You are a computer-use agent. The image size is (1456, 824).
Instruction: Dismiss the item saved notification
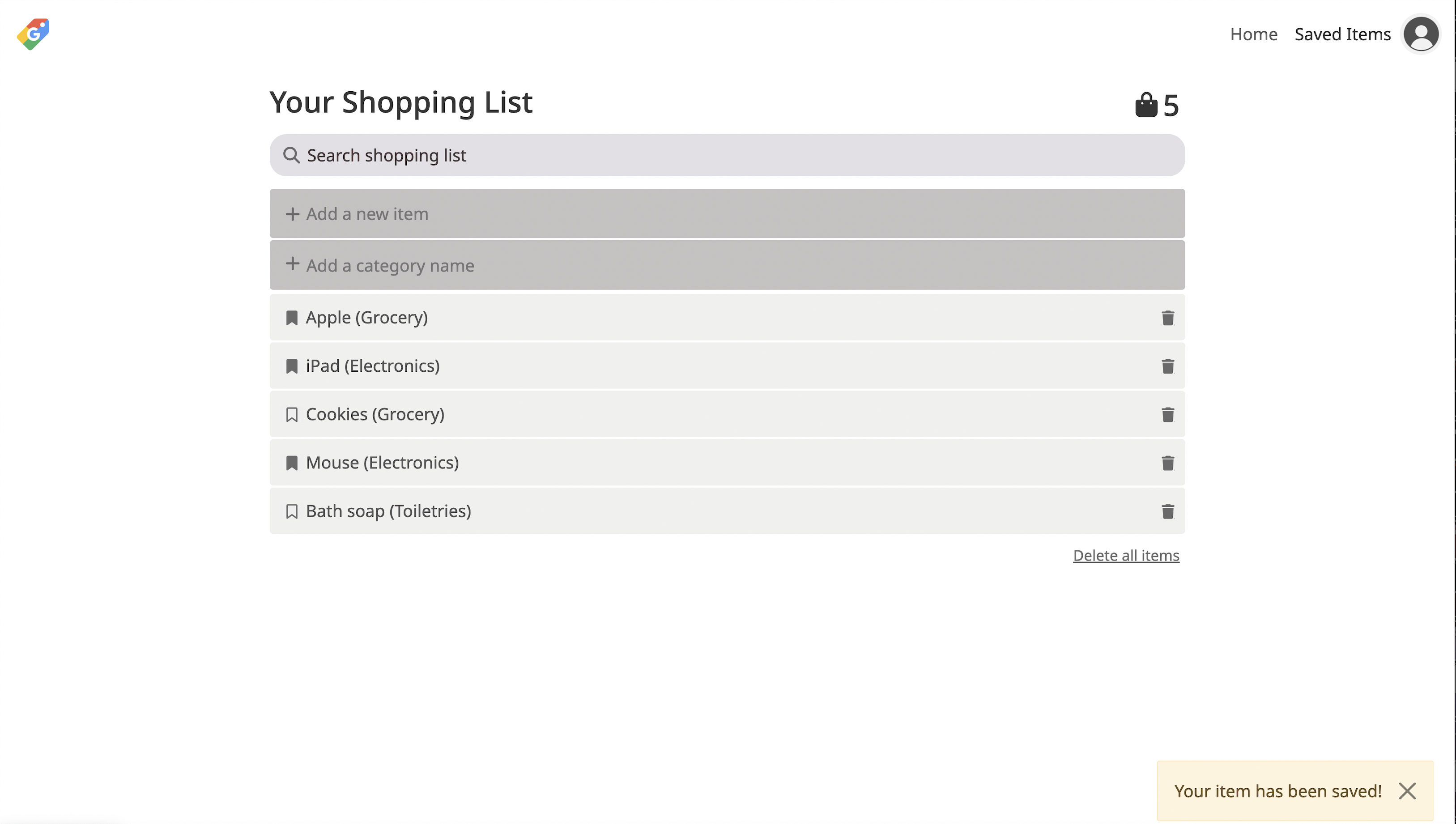[1407, 790]
